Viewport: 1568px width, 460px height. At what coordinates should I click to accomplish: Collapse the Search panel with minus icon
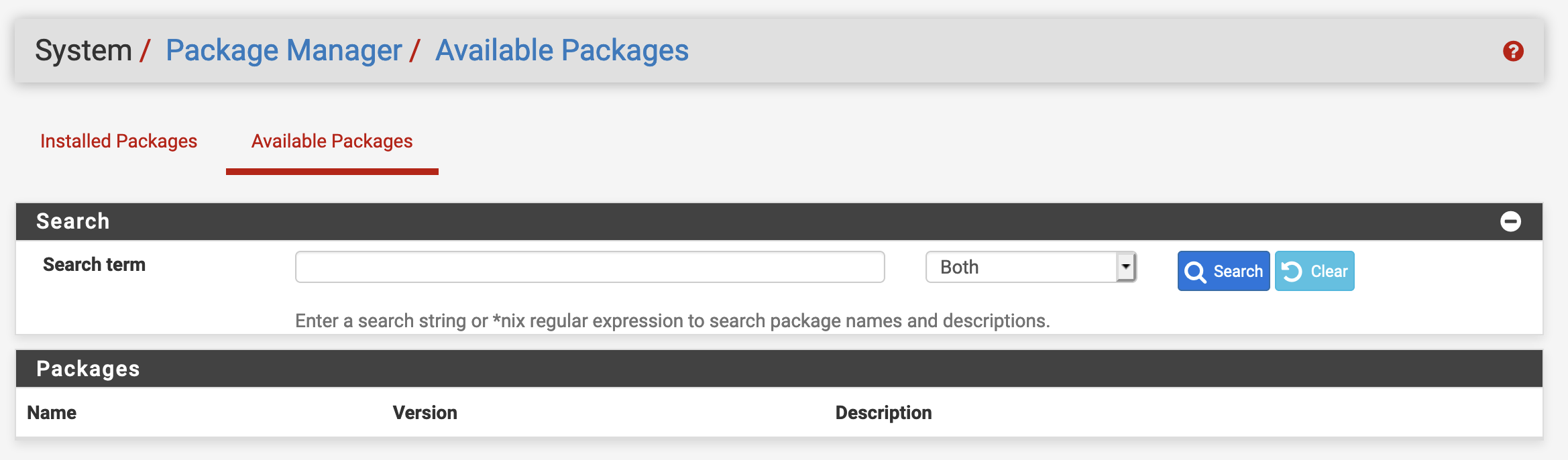[x=1510, y=221]
